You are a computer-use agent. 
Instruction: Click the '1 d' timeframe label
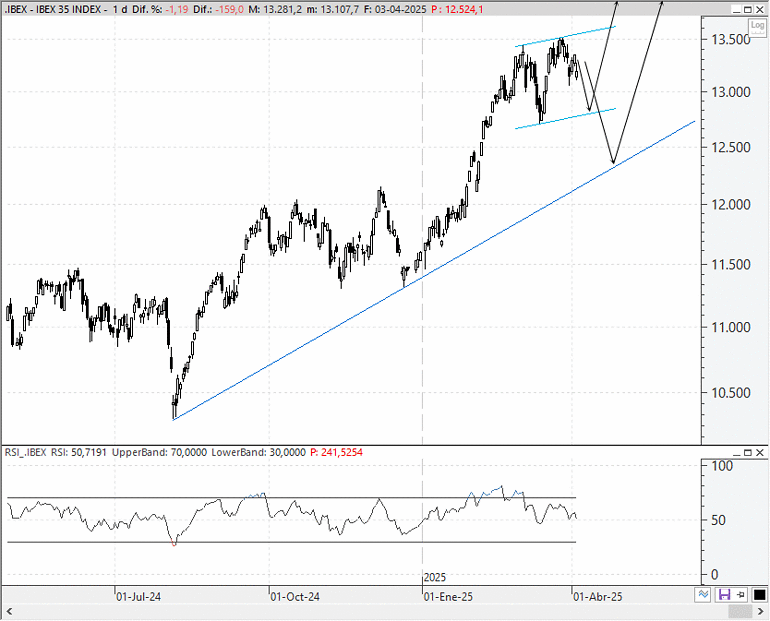click(x=119, y=9)
